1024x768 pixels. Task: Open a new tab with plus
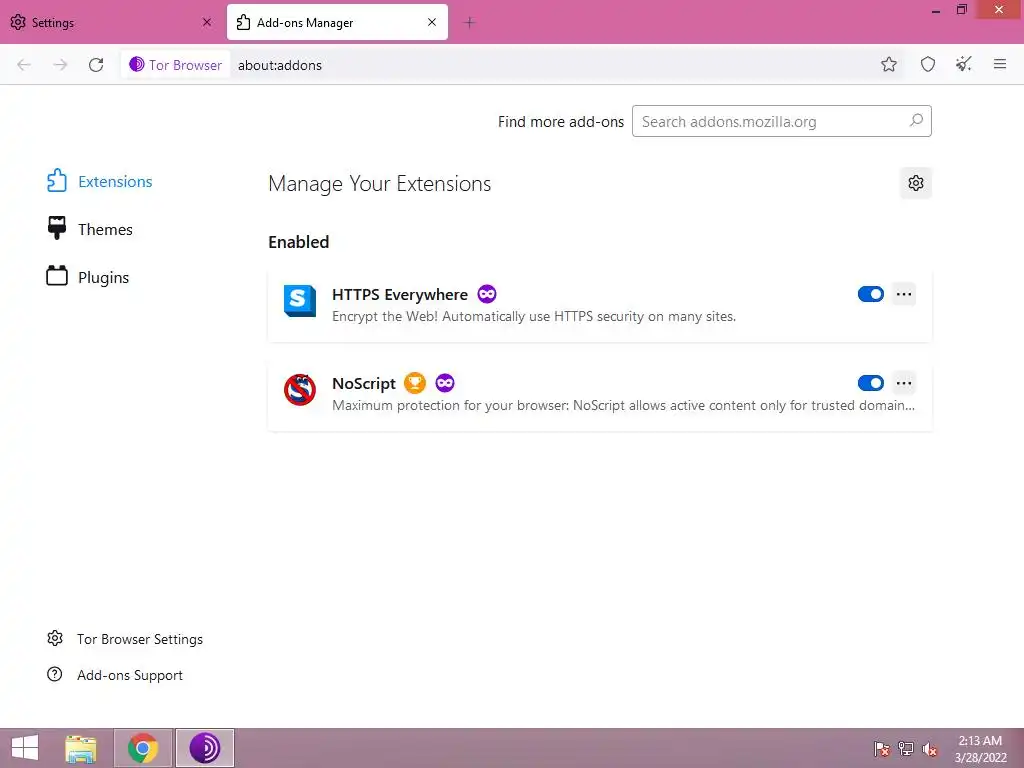coord(469,22)
